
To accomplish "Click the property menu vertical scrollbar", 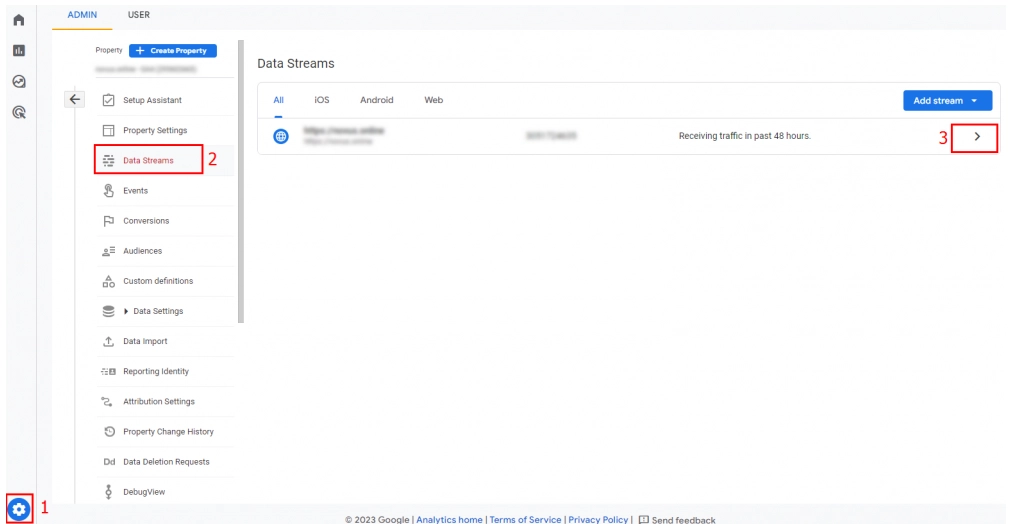I will (241, 181).
